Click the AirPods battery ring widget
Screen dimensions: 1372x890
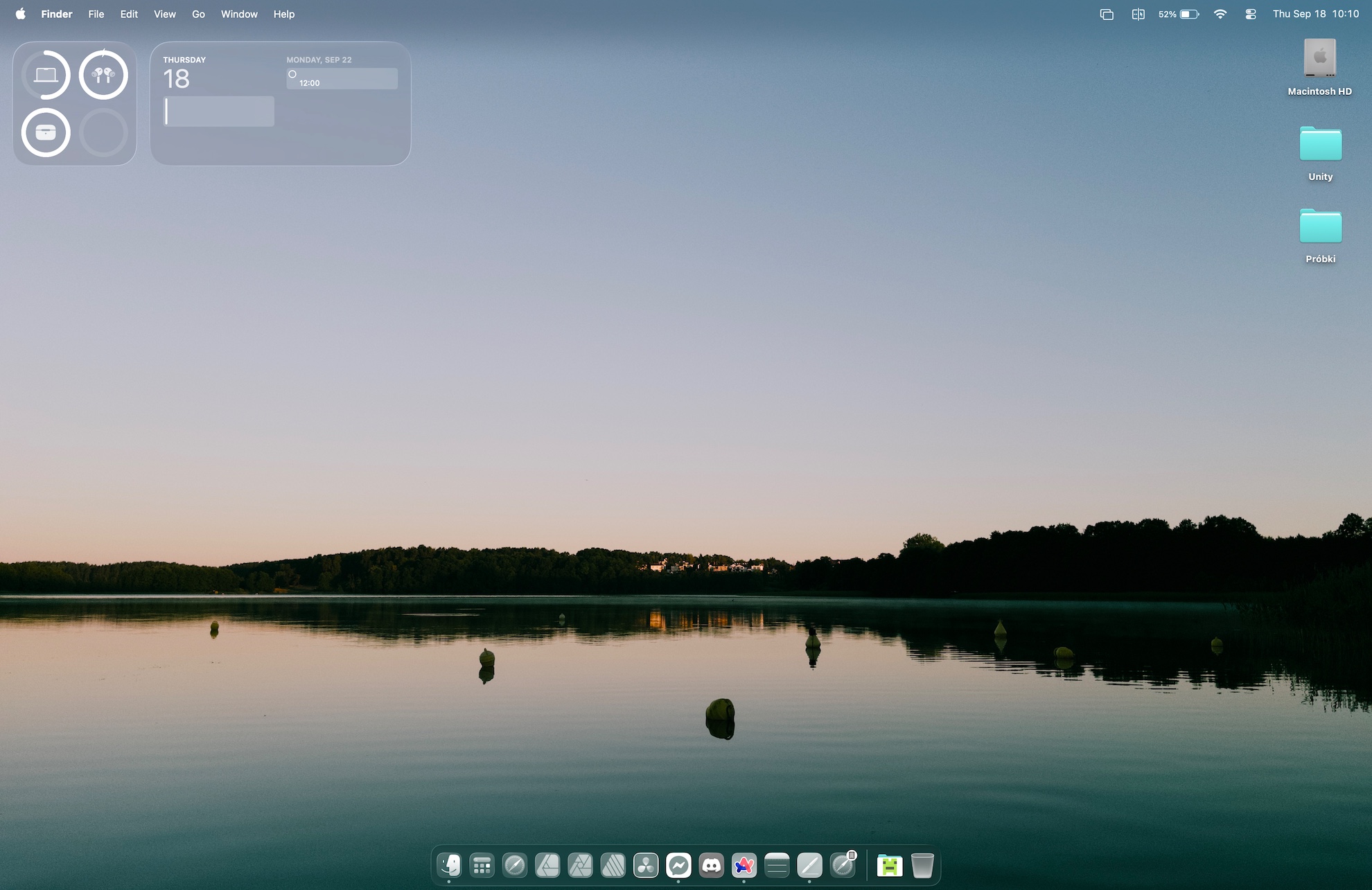103,75
